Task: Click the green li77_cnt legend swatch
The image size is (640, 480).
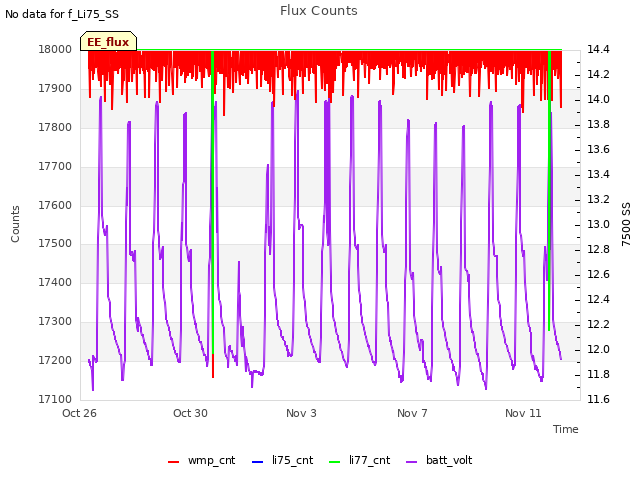Action: [334, 462]
